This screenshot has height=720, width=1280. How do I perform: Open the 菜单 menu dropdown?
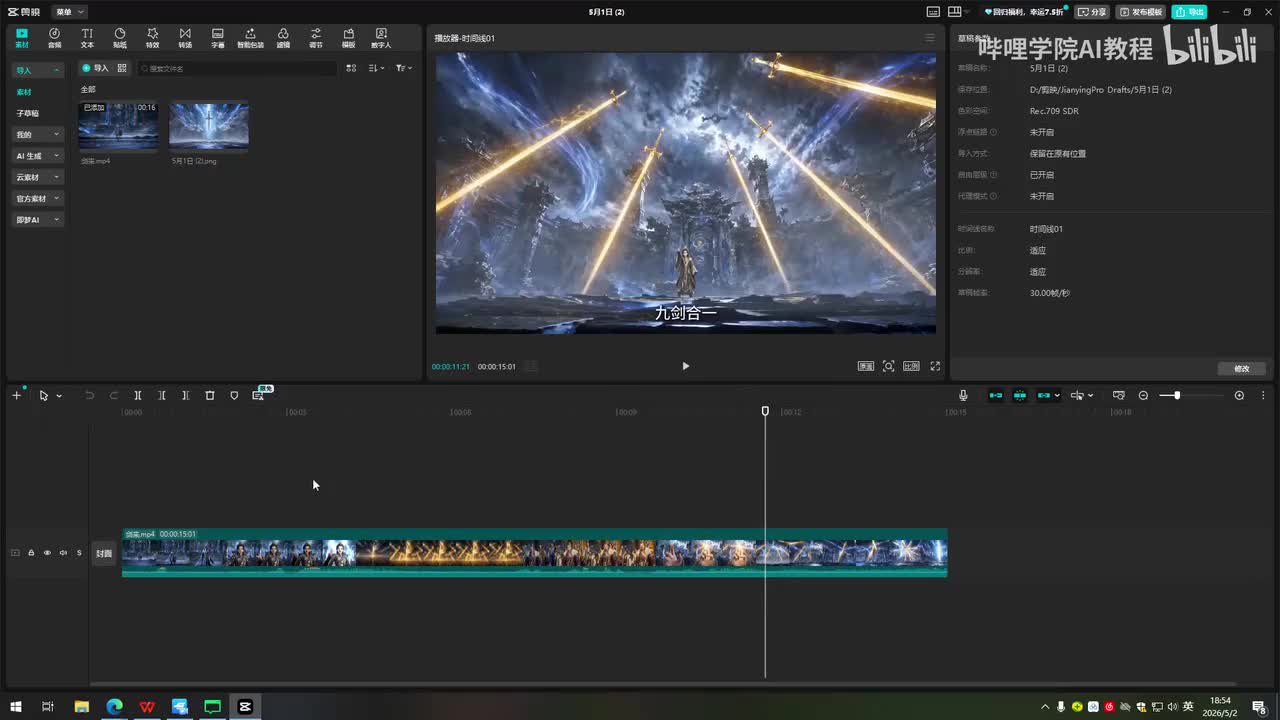pyautogui.click(x=70, y=12)
